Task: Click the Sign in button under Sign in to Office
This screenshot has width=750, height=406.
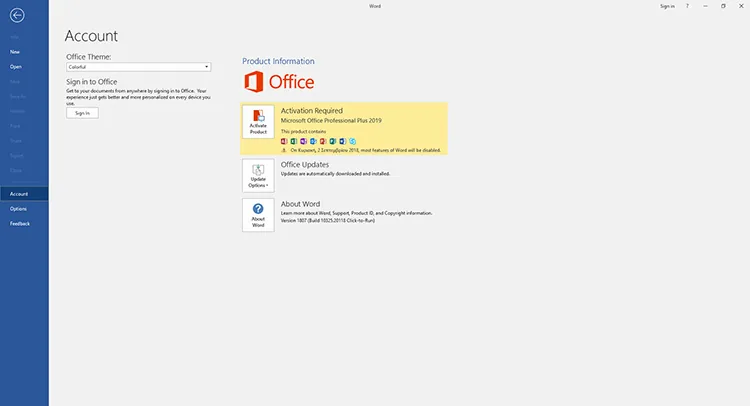Action: pyautogui.click(x=82, y=113)
